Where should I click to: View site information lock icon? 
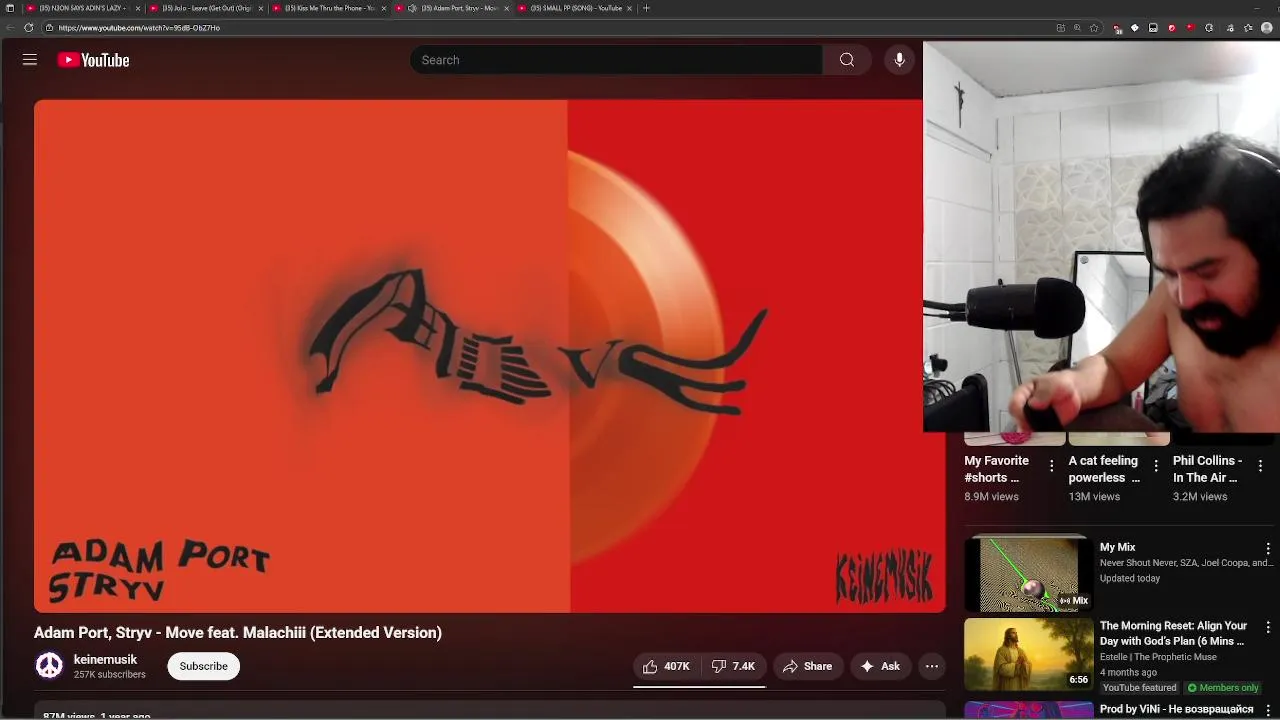click(x=48, y=28)
